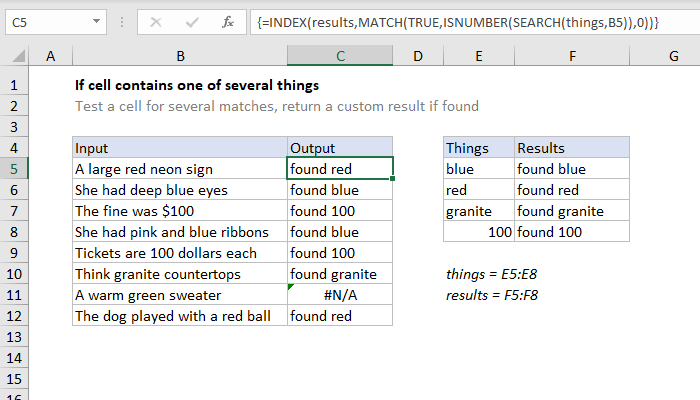The height and width of the screenshot is (400, 700).
Task: Click cell 'A warm green sweater'
Action: click(x=180, y=295)
